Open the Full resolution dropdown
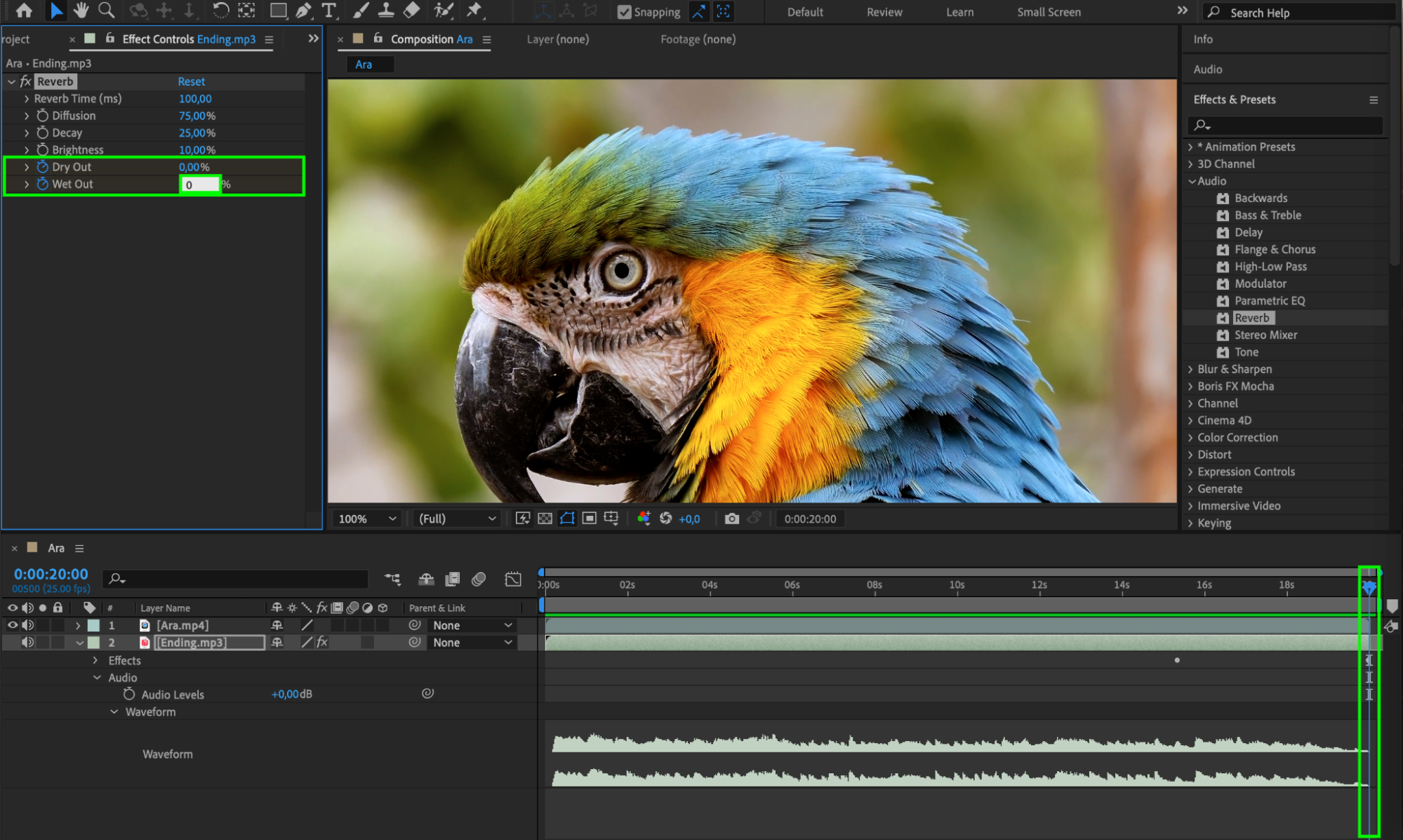Viewport: 1403px width, 840px height. (x=457, y=519)
